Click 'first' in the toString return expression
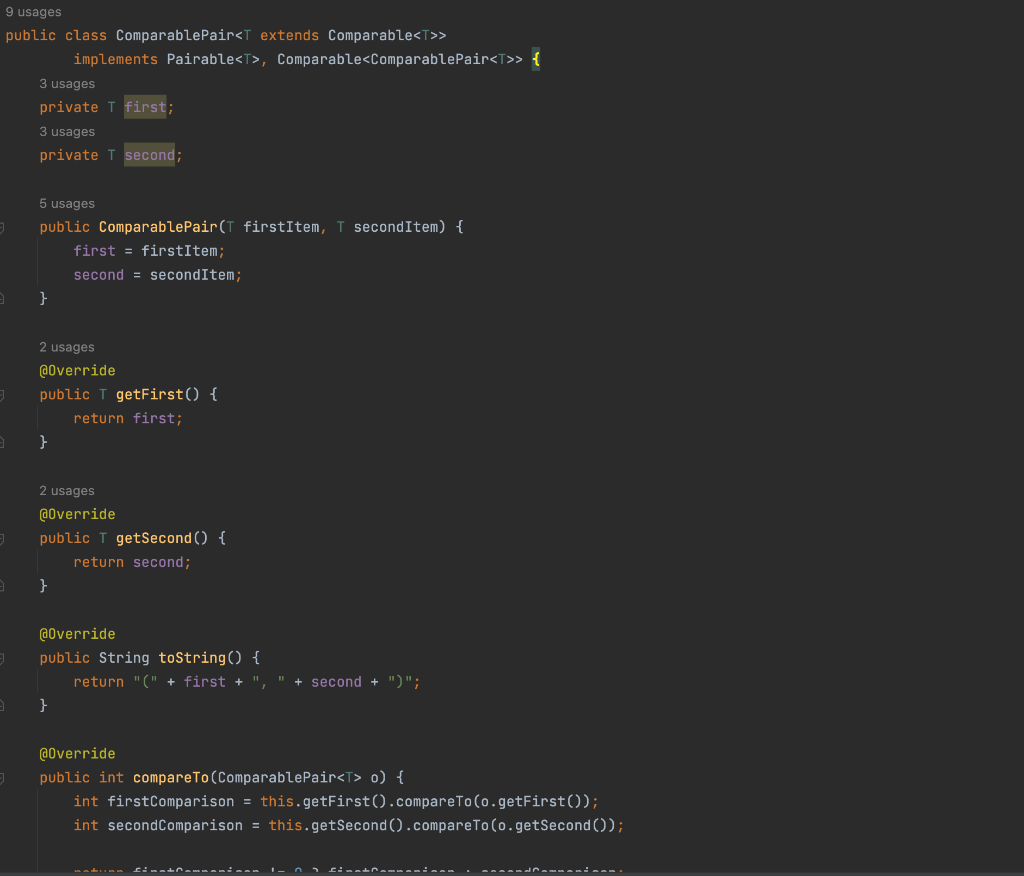1024x876 pixels. (x=204, y=682)
